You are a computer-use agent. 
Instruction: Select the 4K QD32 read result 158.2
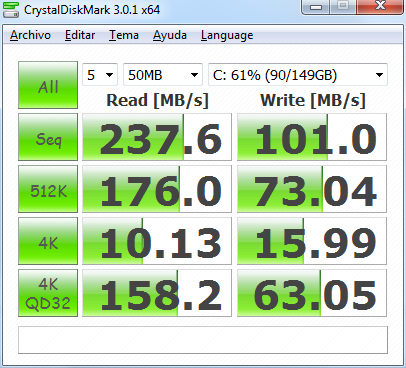(157, 293)
